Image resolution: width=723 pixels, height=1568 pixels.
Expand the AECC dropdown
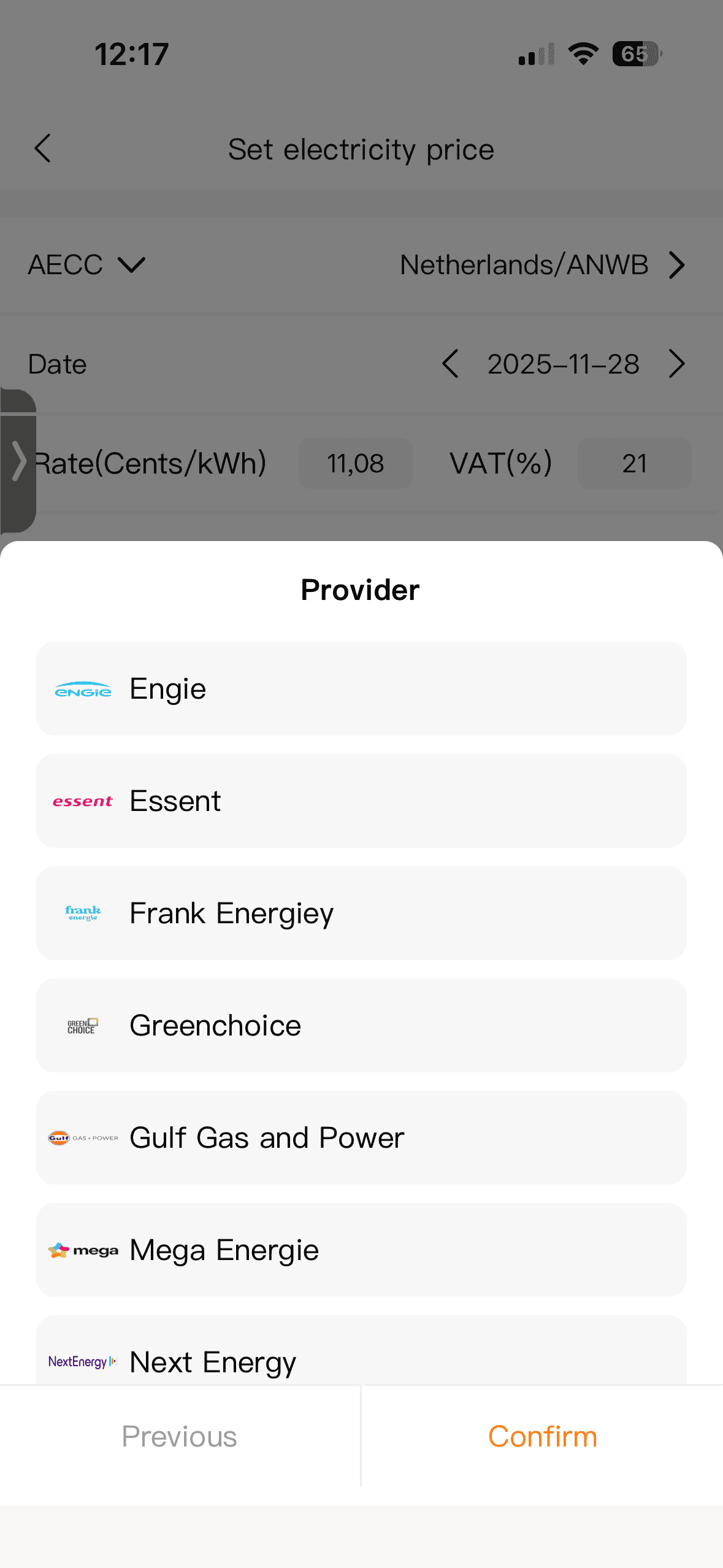86,265
